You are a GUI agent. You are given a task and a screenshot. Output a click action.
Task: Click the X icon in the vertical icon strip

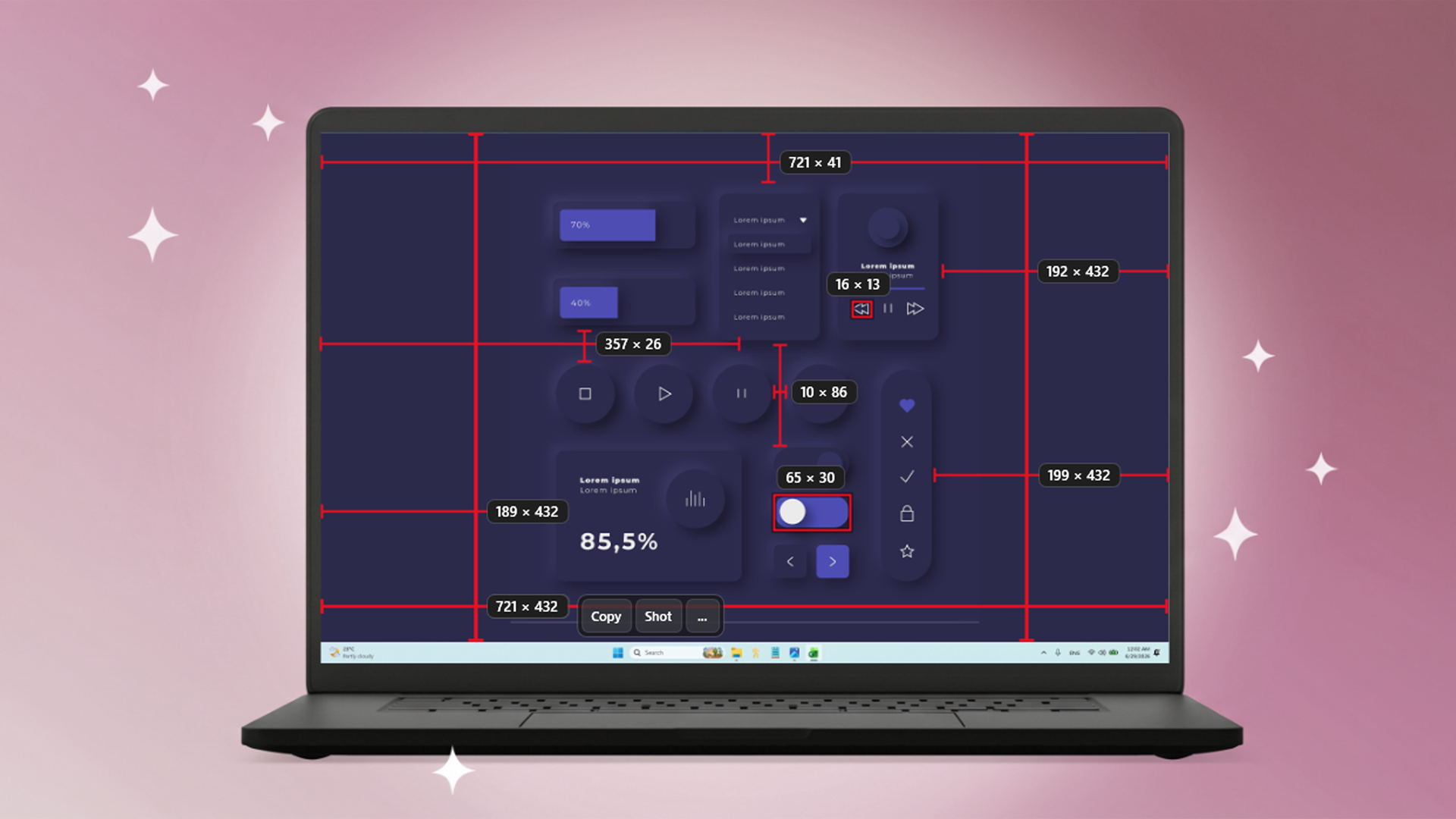907,441
